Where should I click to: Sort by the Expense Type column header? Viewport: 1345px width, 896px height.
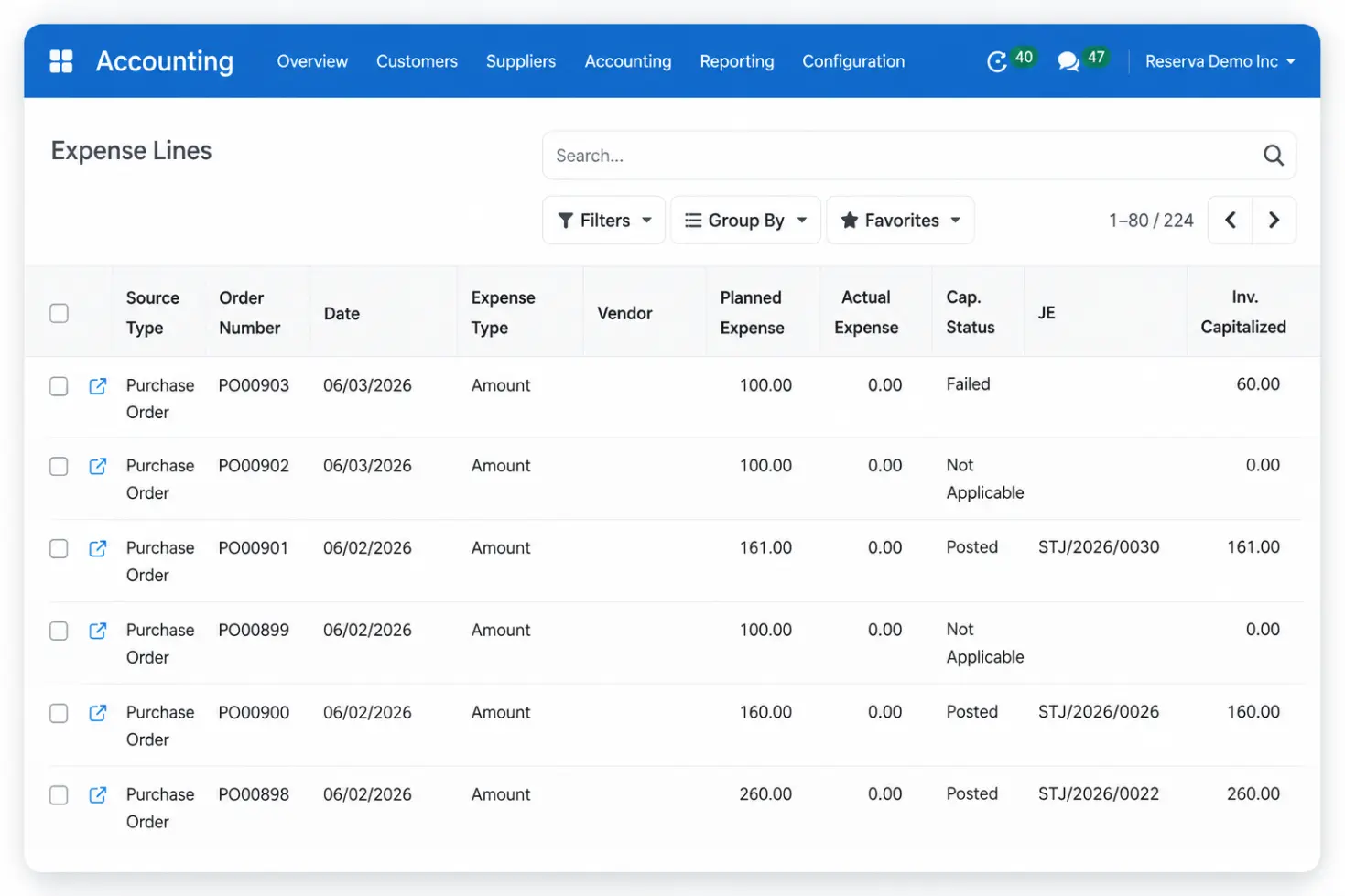coord(503,313)
